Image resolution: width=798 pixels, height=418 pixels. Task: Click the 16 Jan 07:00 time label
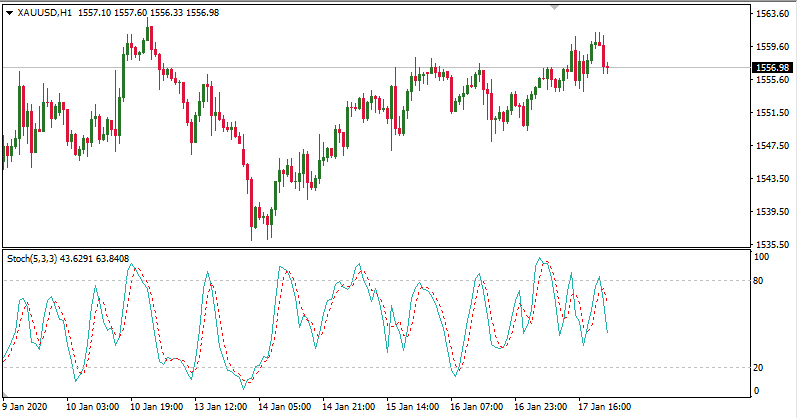coord(476,407)
